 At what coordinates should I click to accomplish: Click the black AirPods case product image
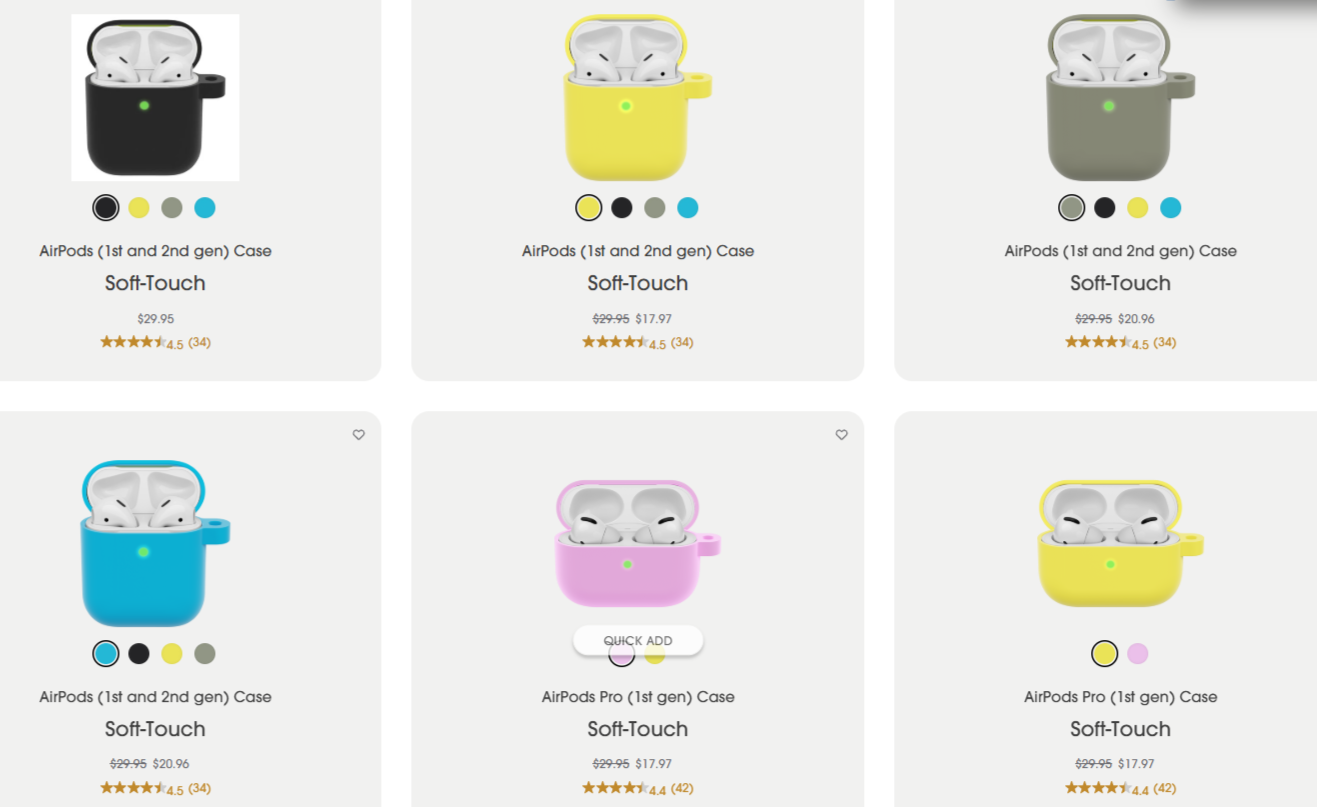[x=155, y=97]
